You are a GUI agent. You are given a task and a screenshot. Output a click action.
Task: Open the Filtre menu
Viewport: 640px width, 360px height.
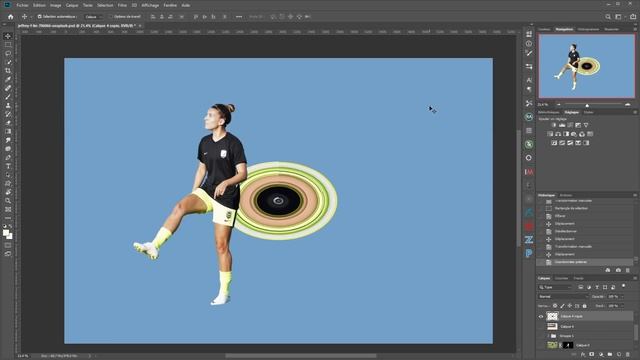[122, 5]
